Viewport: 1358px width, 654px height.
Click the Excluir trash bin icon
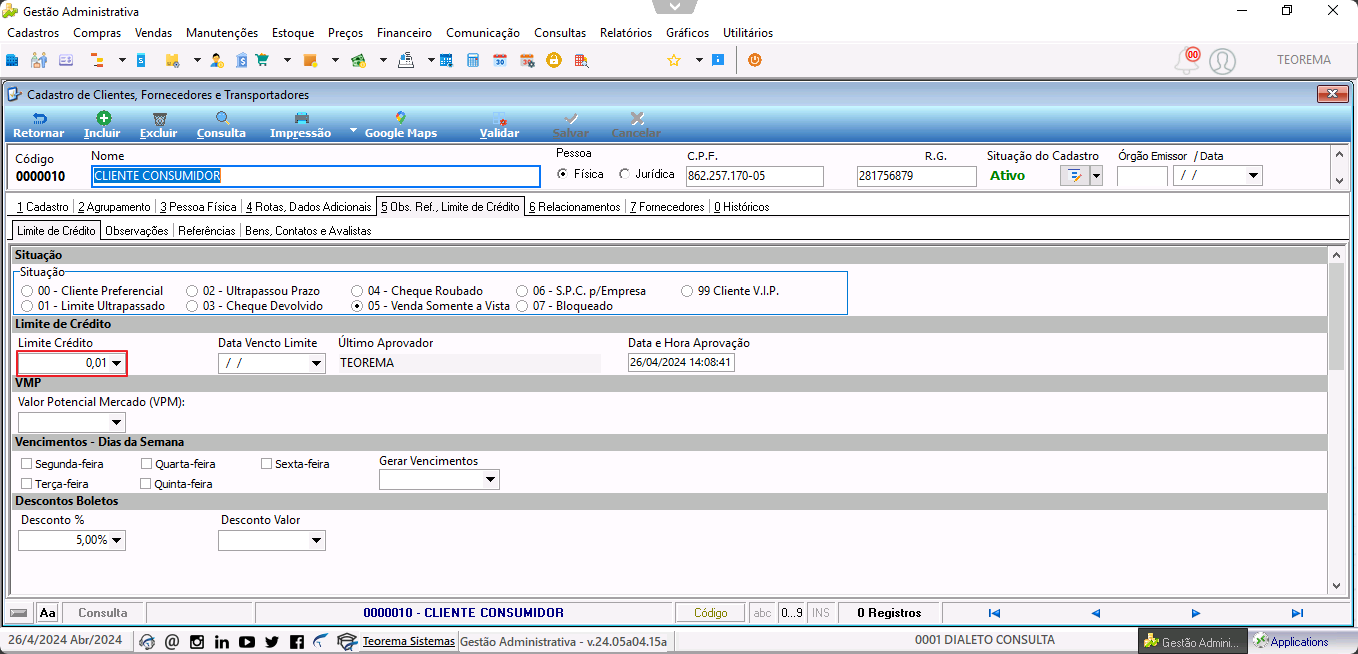159,118
